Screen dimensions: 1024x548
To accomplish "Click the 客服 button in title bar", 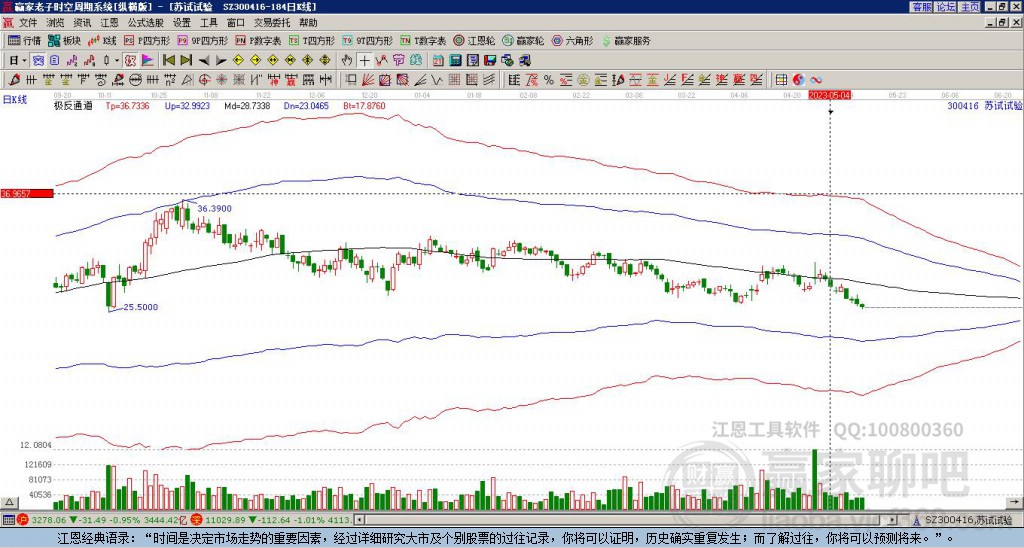I will click(x=922, y=7).
